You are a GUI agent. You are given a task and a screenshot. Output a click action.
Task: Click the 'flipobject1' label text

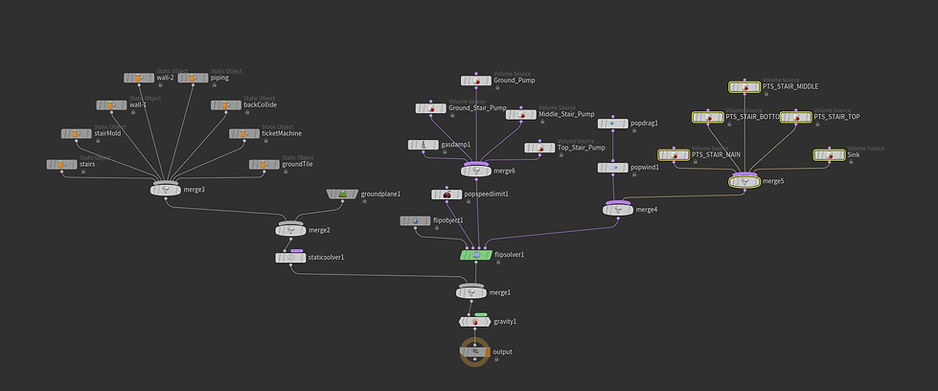pyautogui.click(x=448, y=221)
